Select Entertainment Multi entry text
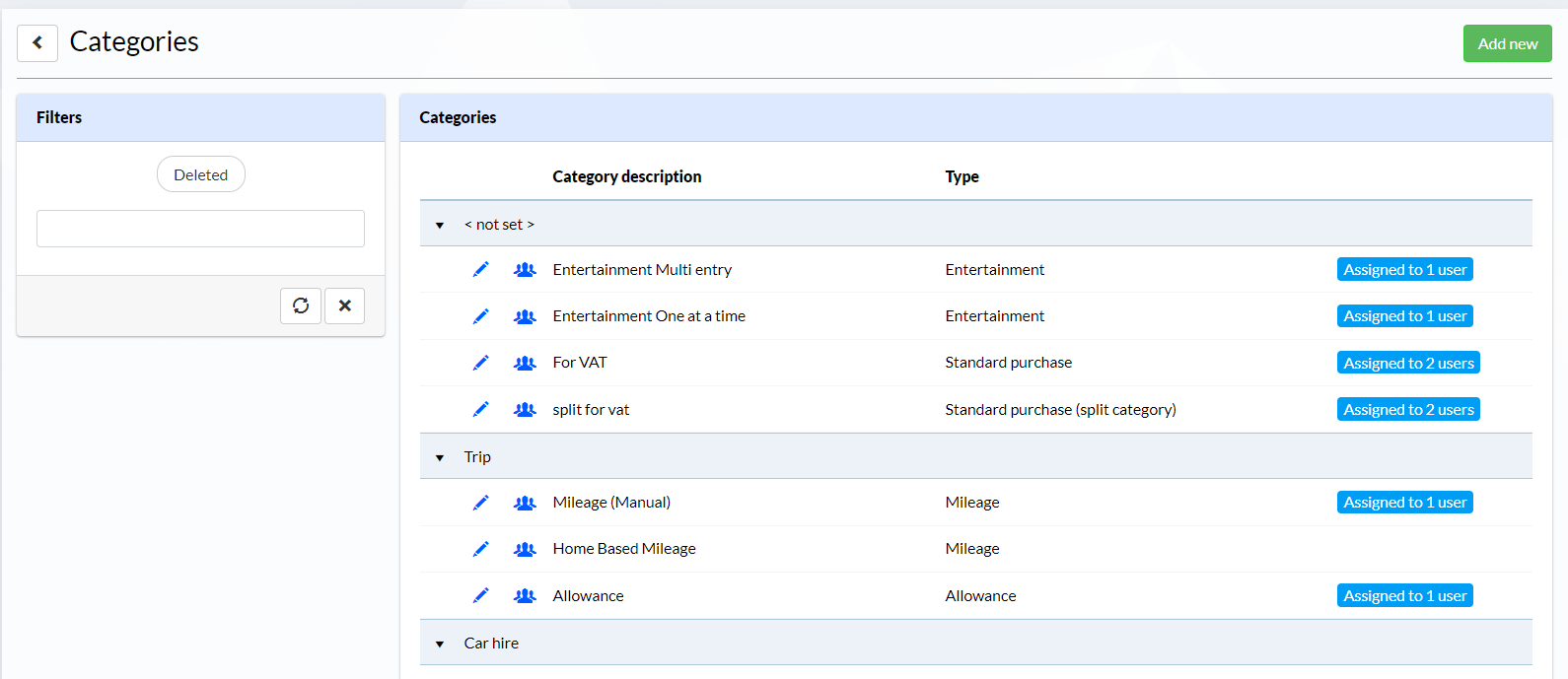The width and height of the screenshot is (1568, 679). point(642,269)
